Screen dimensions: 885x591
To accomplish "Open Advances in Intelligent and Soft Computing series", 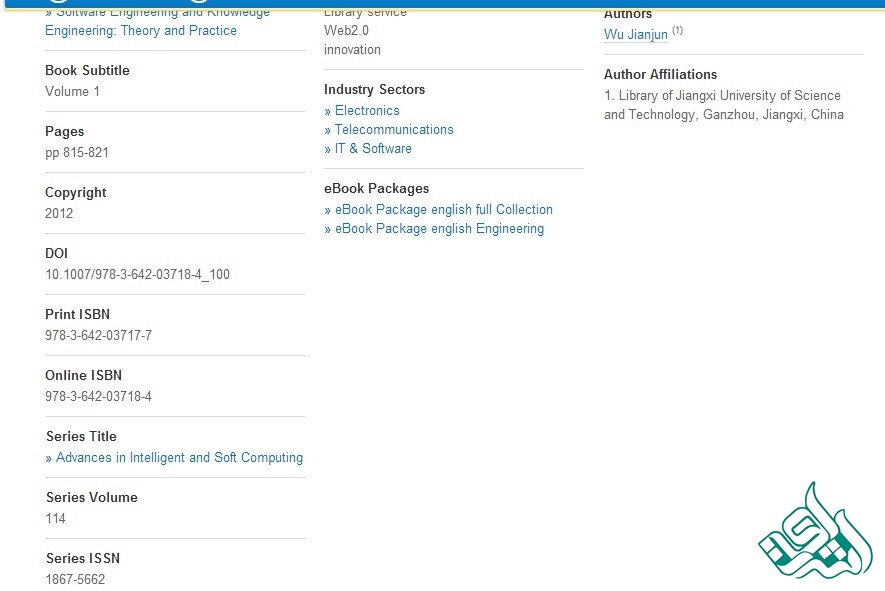I will (179, 458).
